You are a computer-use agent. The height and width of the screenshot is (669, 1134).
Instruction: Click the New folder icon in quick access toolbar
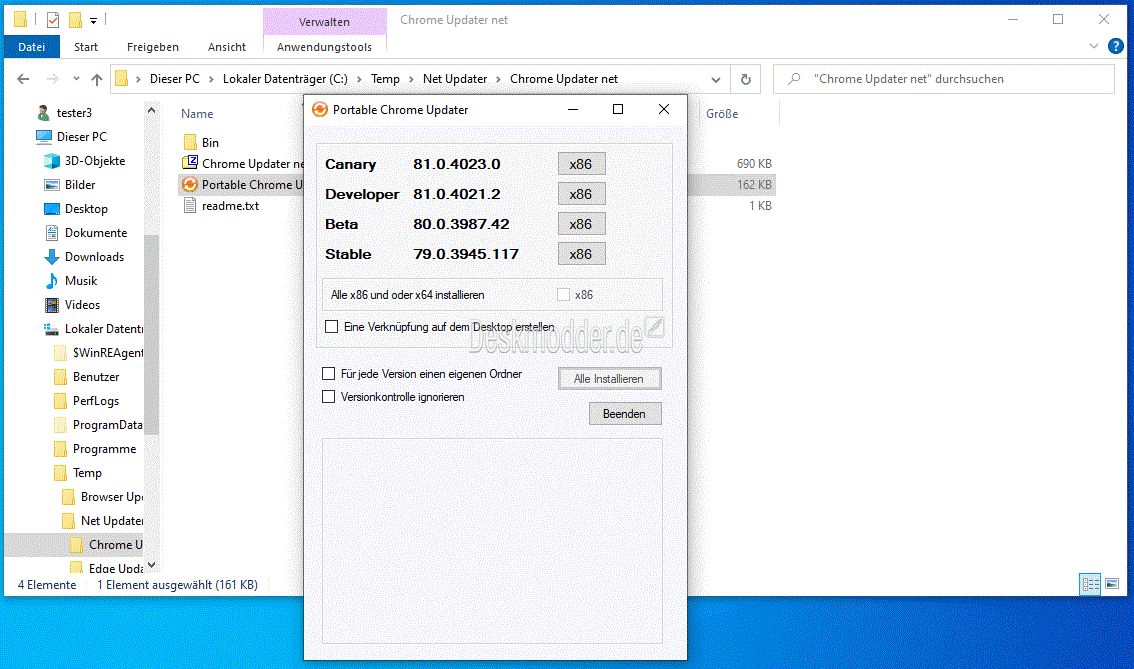(x=75, y=20)
